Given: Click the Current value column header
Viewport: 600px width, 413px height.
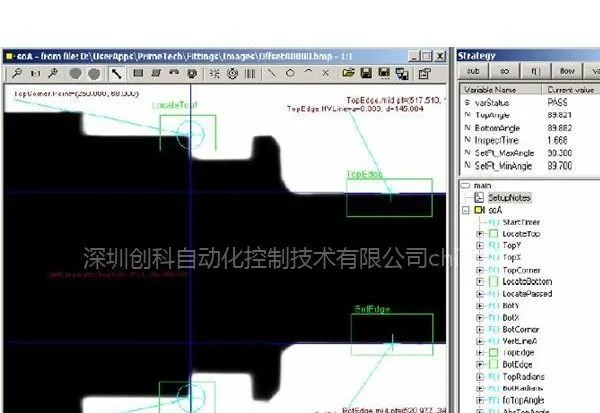Looking at the screenshot, I should point(571,90).
